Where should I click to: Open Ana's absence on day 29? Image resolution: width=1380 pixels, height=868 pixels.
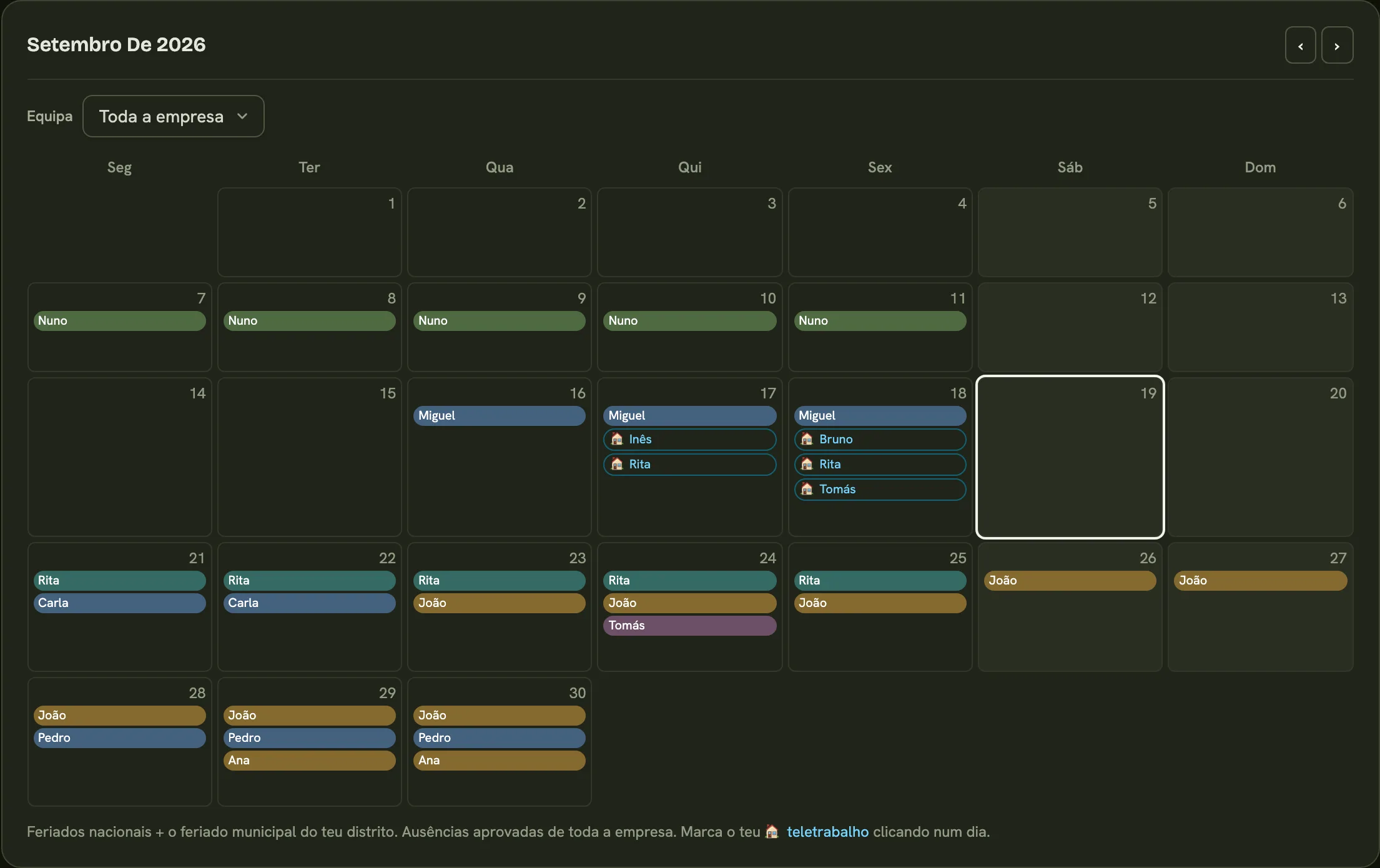coord(309,760)
